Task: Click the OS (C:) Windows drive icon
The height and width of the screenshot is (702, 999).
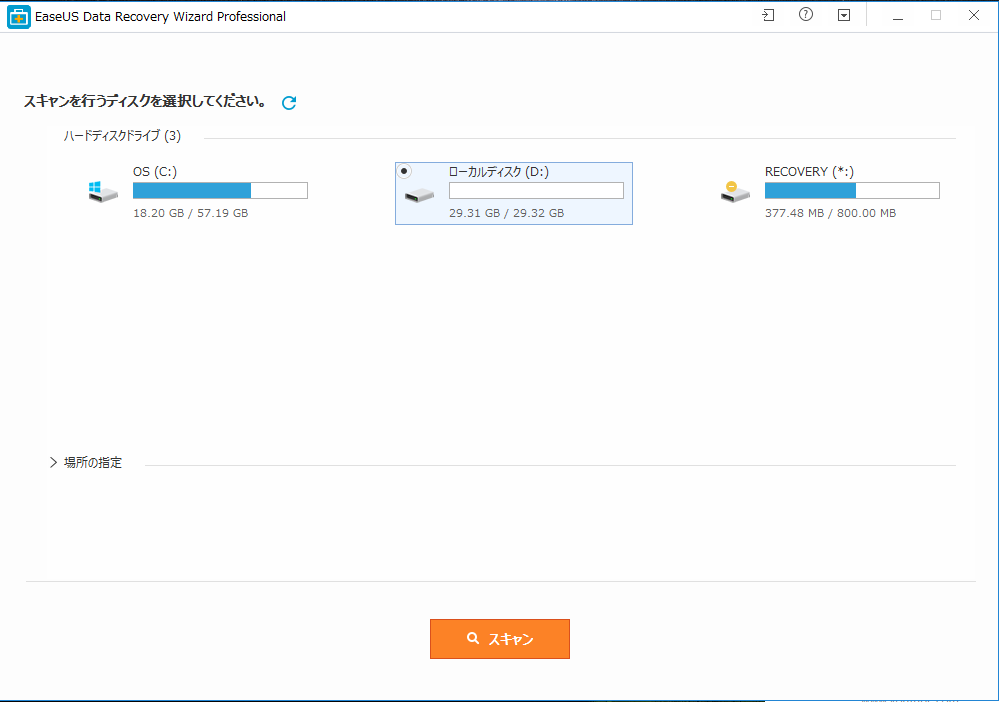Action: click(103, 192)
